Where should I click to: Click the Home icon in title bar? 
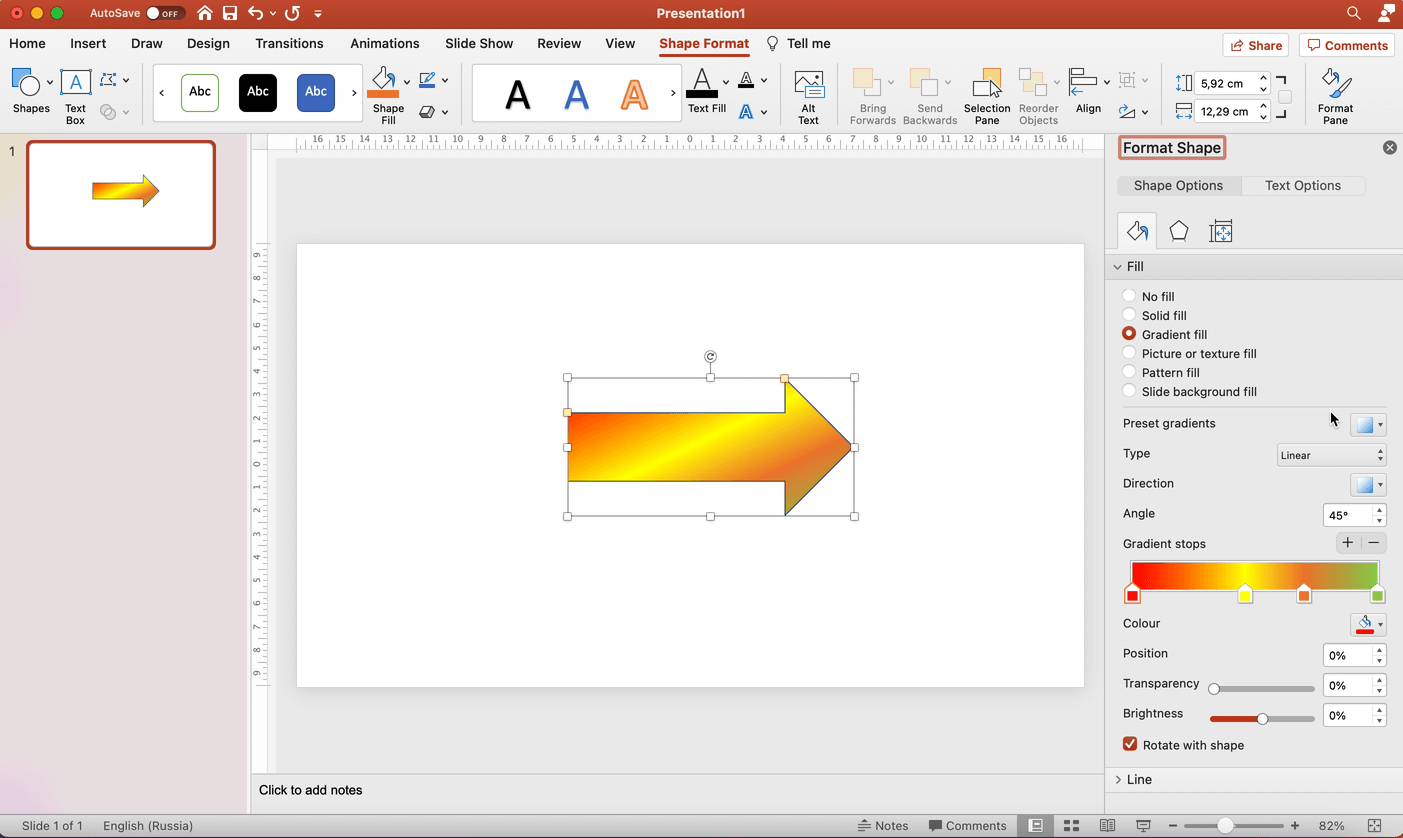click(x=204, y=13)
